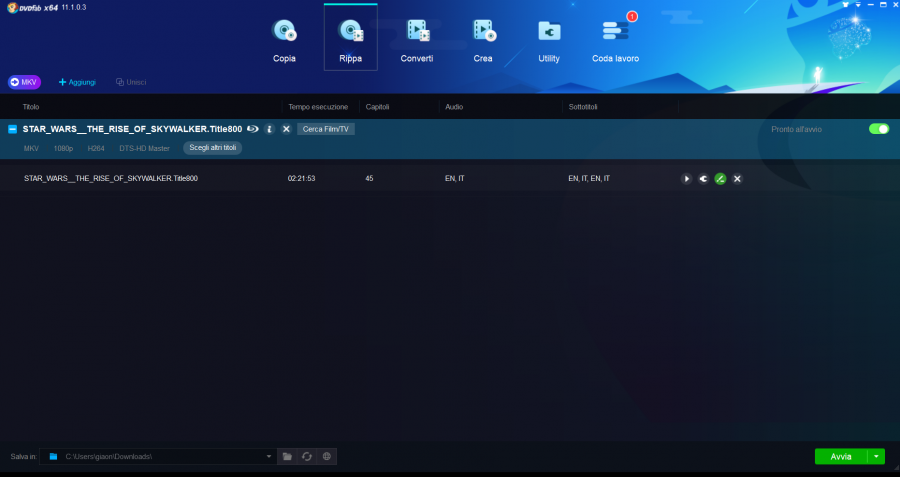Click the subtitles EN, IT, EN, IT cell
Viewport: 900px width, 477px height.
589,179
